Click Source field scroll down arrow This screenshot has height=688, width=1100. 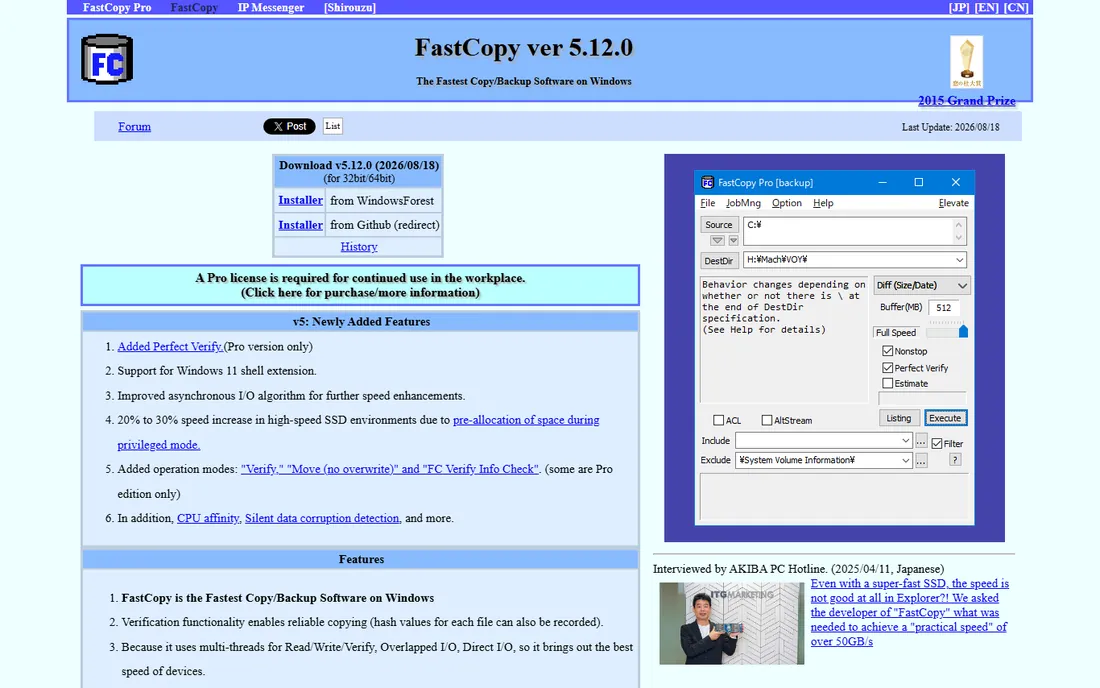coord(959,238)
